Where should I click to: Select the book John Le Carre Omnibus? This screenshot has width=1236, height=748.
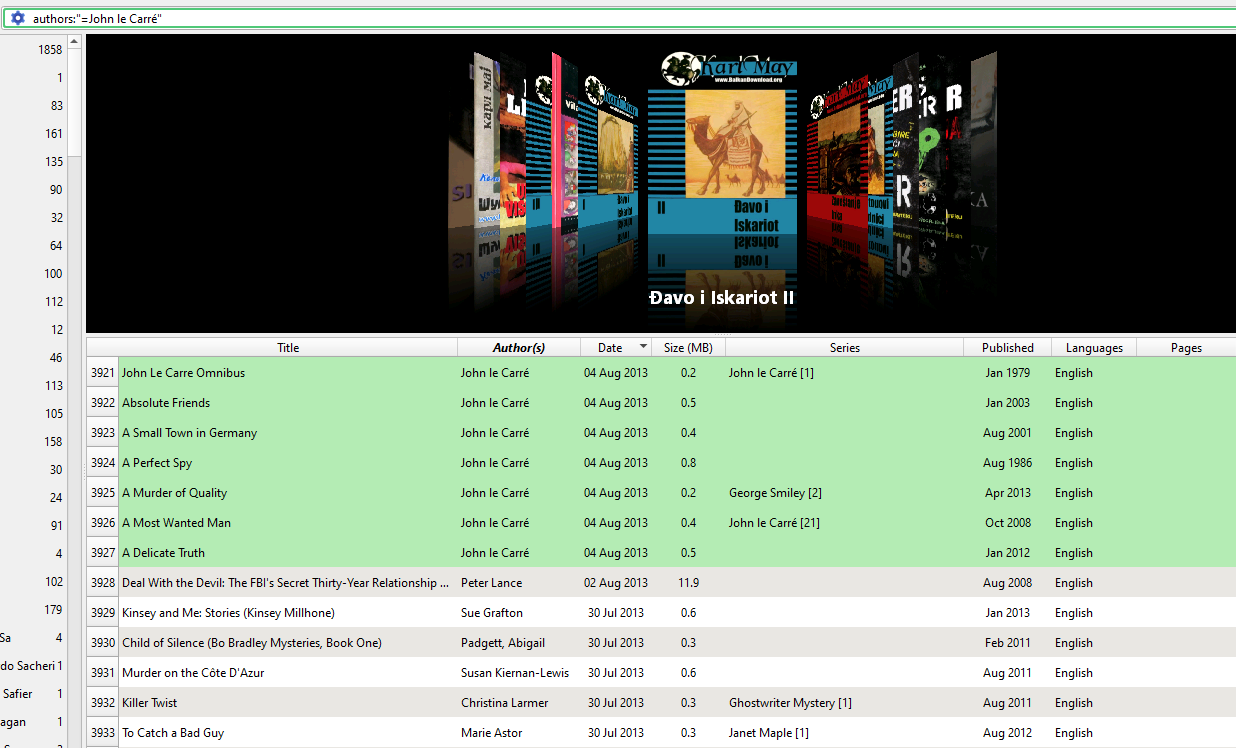click(x=183, y=373)
